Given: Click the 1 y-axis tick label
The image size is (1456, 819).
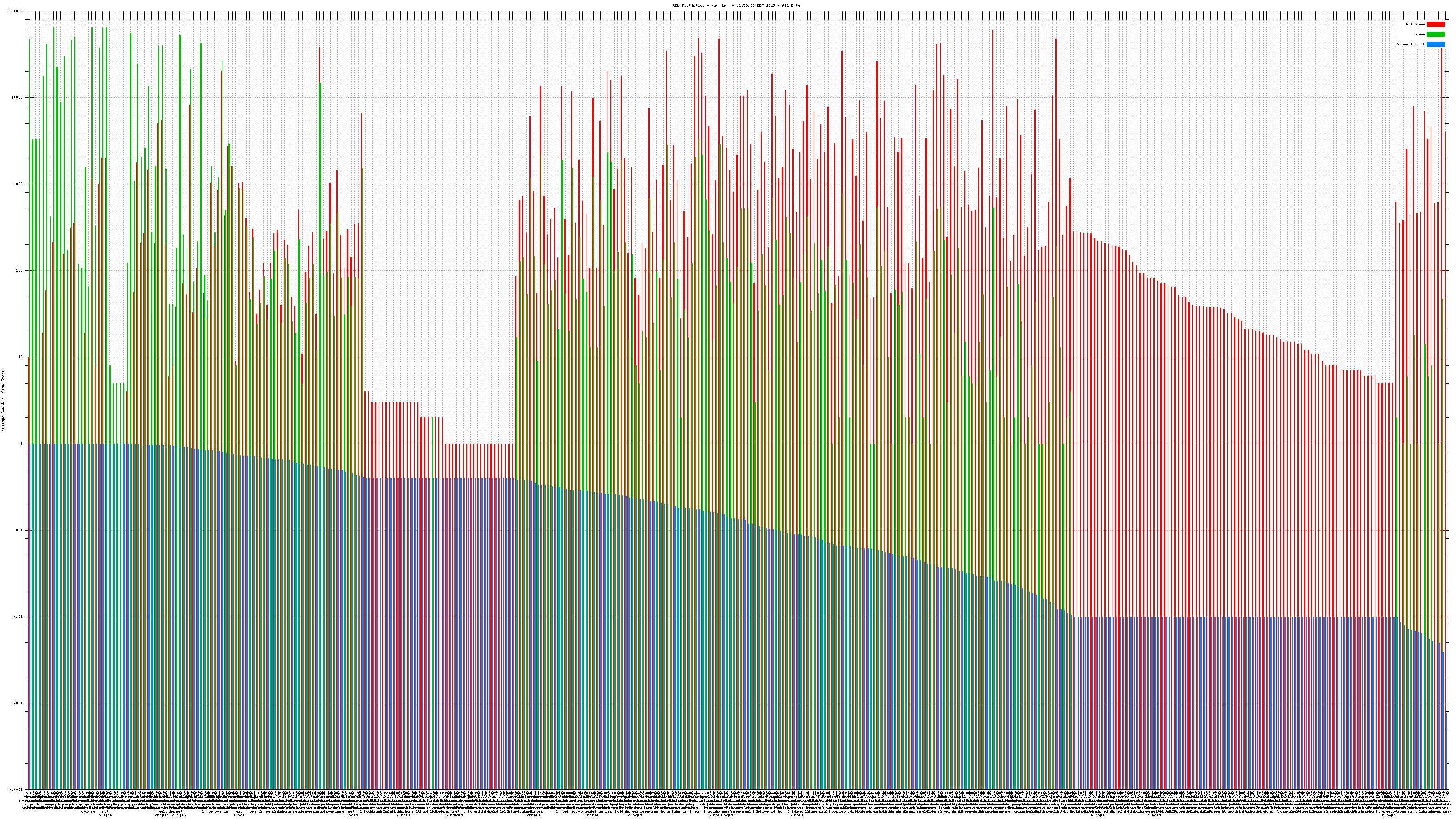Looking at the screenshot, I should coord(21,444).
